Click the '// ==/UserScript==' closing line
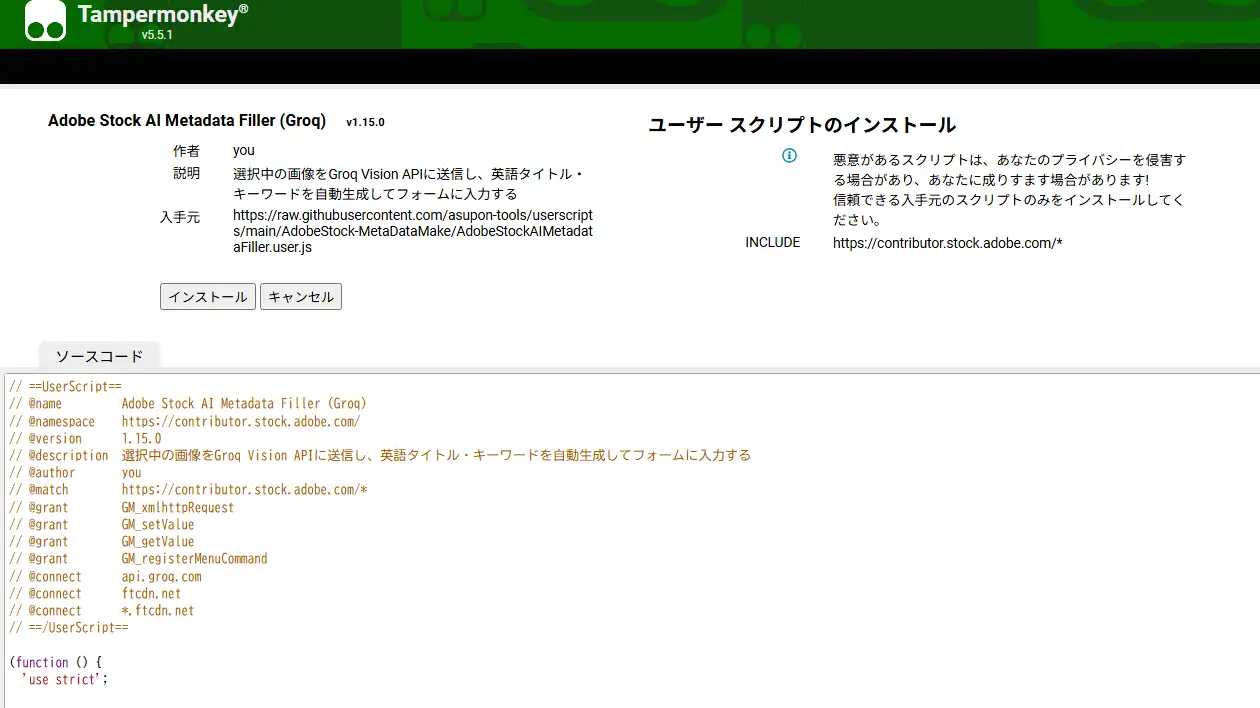 (x=69, y=628)
